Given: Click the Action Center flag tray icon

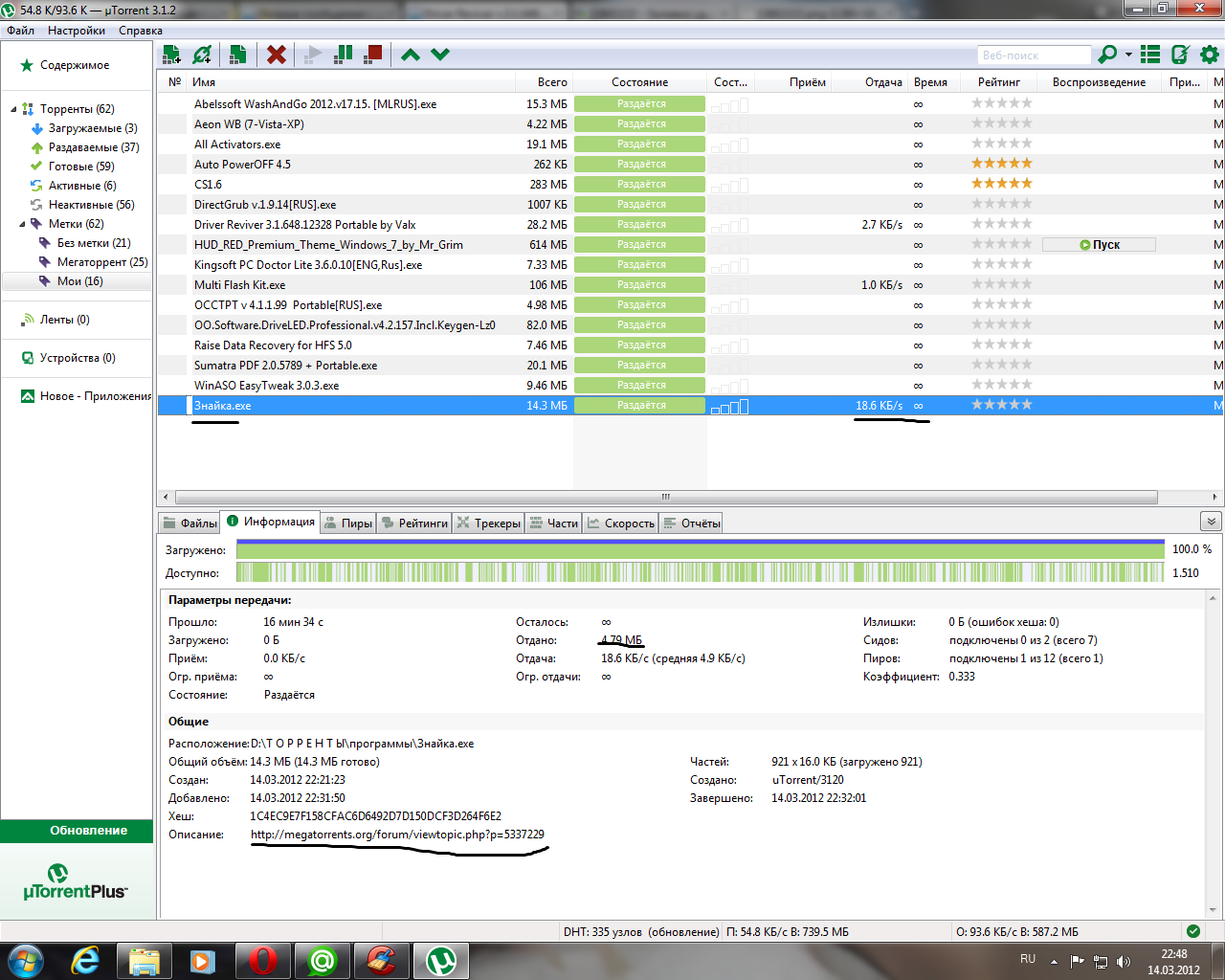Looking at the screenshot, I should (x=1078, y=961).
